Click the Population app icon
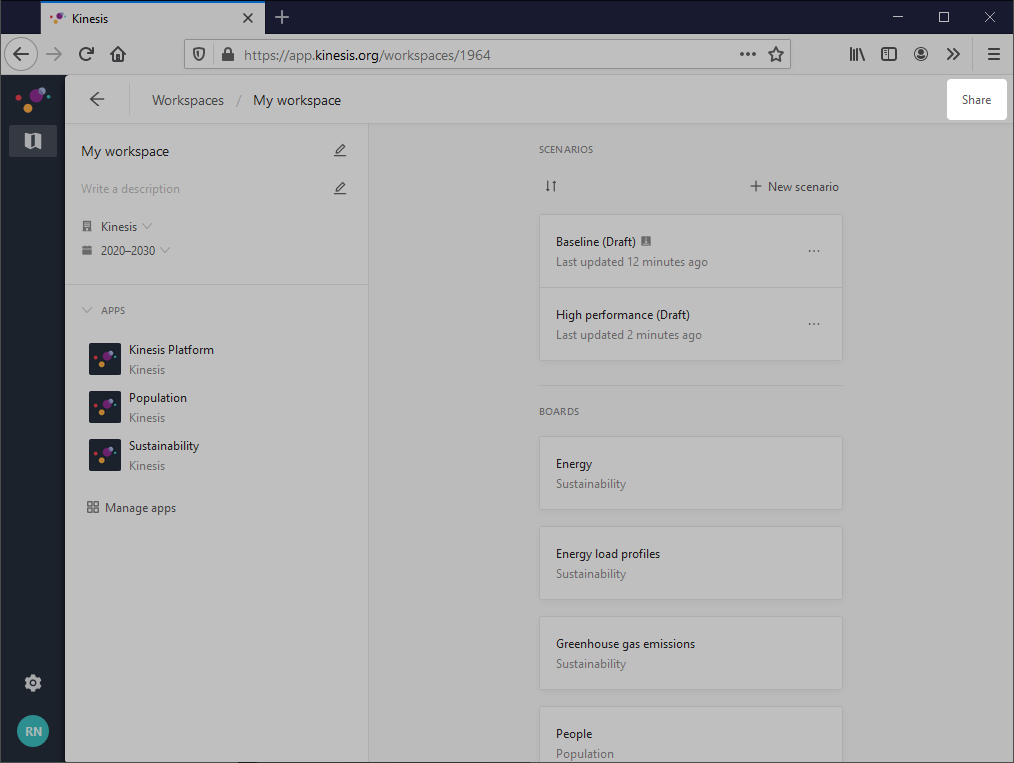The width and height of the screenshot is (1014, 763). (x=105, y=407)
